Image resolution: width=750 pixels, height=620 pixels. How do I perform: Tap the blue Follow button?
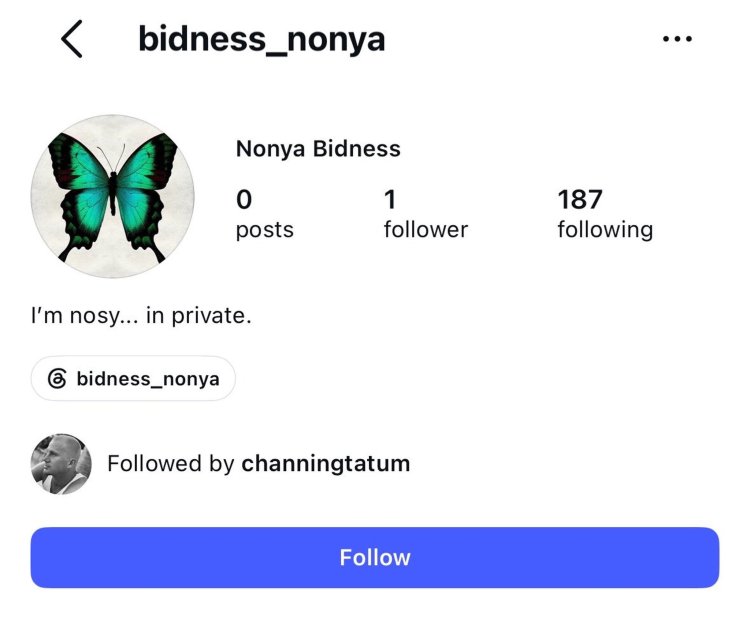coord(375,557)
